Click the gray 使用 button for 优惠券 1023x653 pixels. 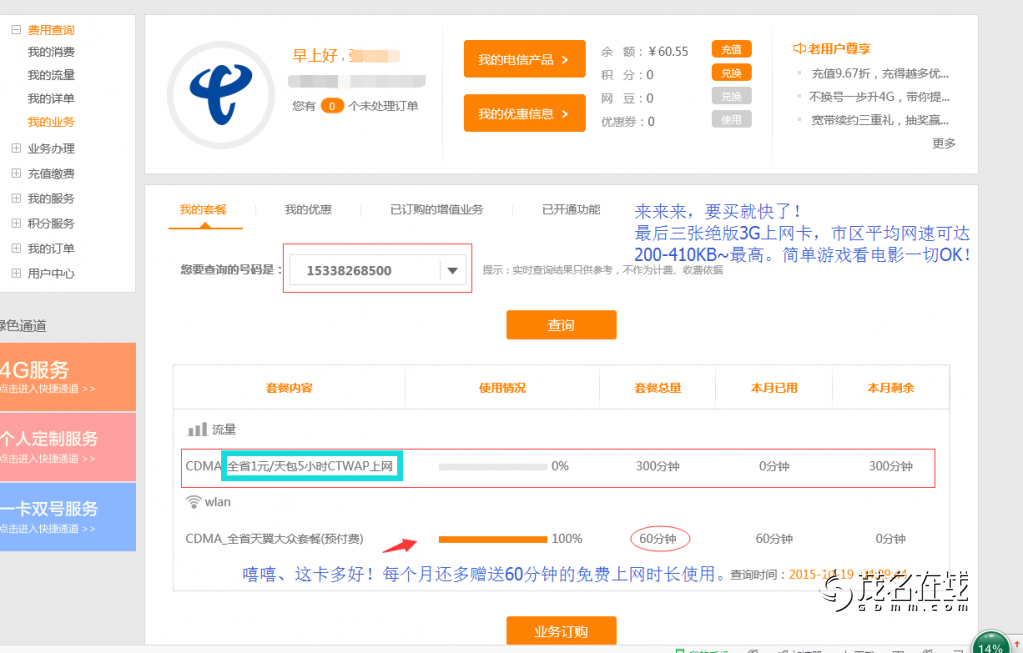(x=731, y=119)
